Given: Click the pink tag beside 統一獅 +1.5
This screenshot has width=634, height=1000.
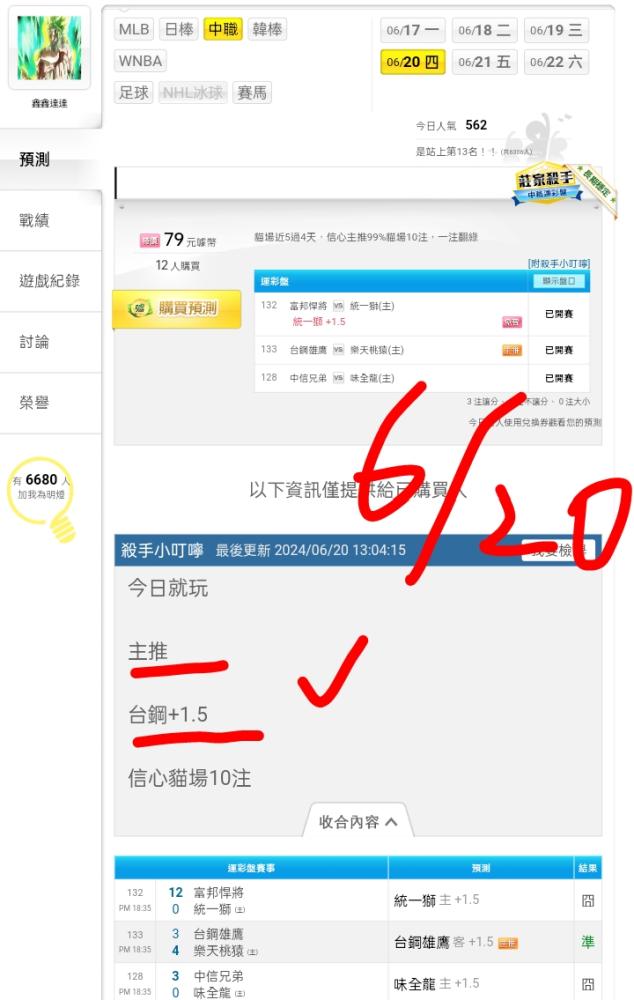Looking at the screenshot, I should (512, 322).
